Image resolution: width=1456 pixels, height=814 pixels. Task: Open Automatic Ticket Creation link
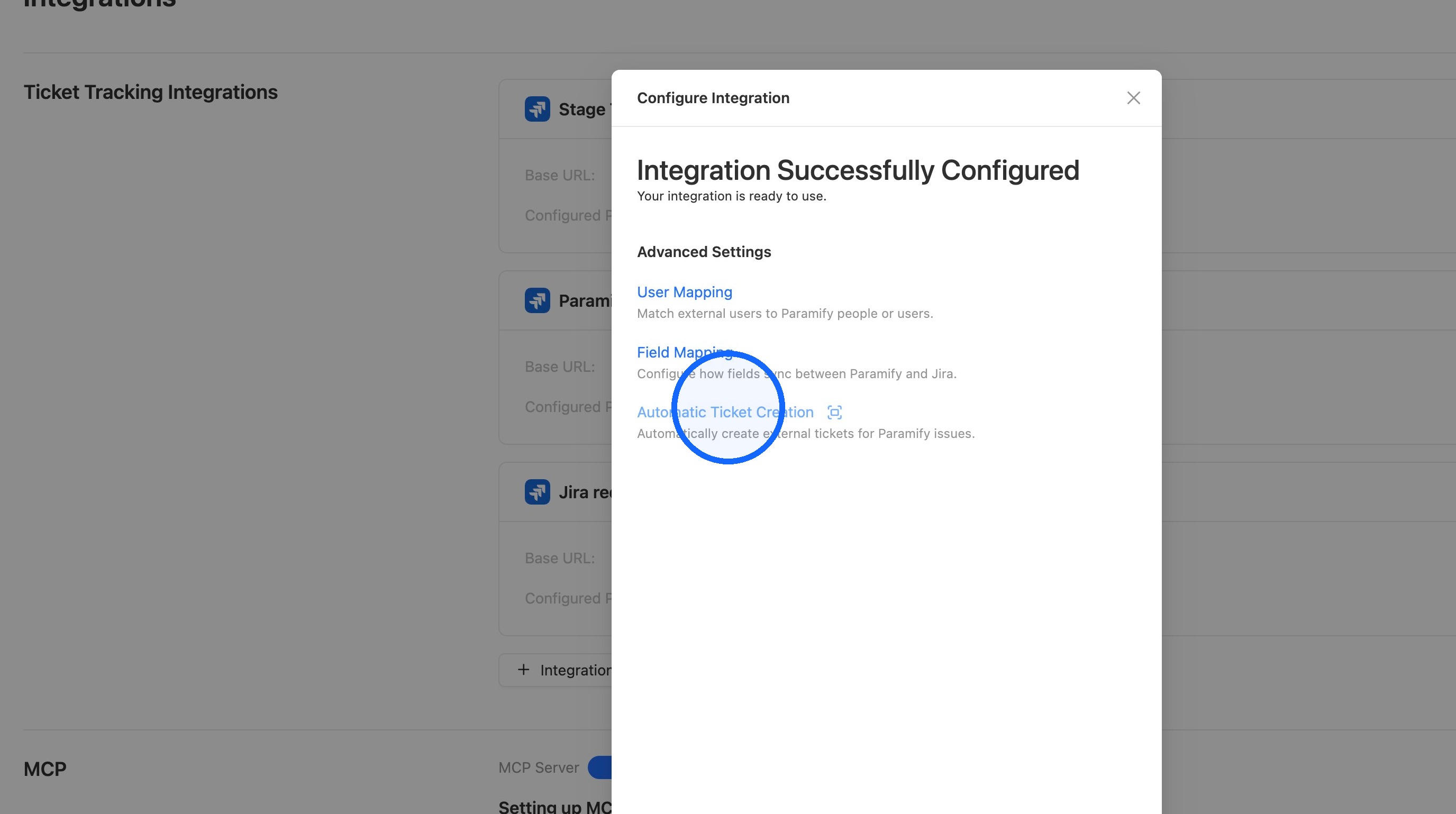[725, 413]
